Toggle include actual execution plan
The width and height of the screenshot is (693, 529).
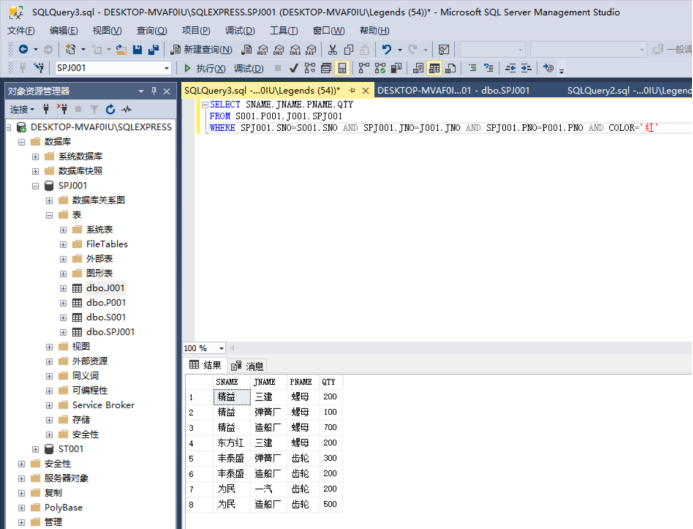click(364, 68)
